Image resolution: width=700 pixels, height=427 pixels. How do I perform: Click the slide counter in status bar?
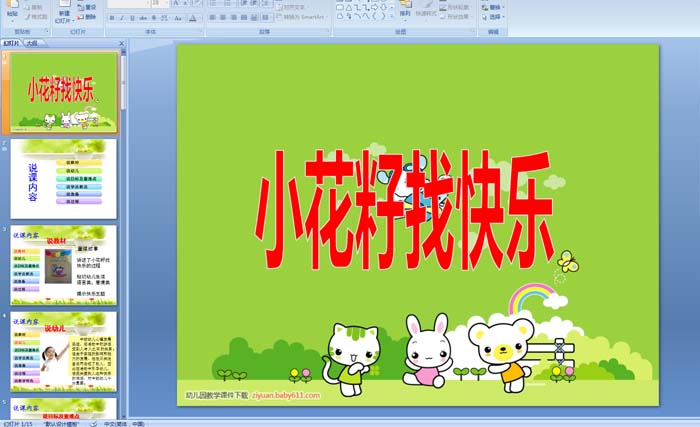18,424
